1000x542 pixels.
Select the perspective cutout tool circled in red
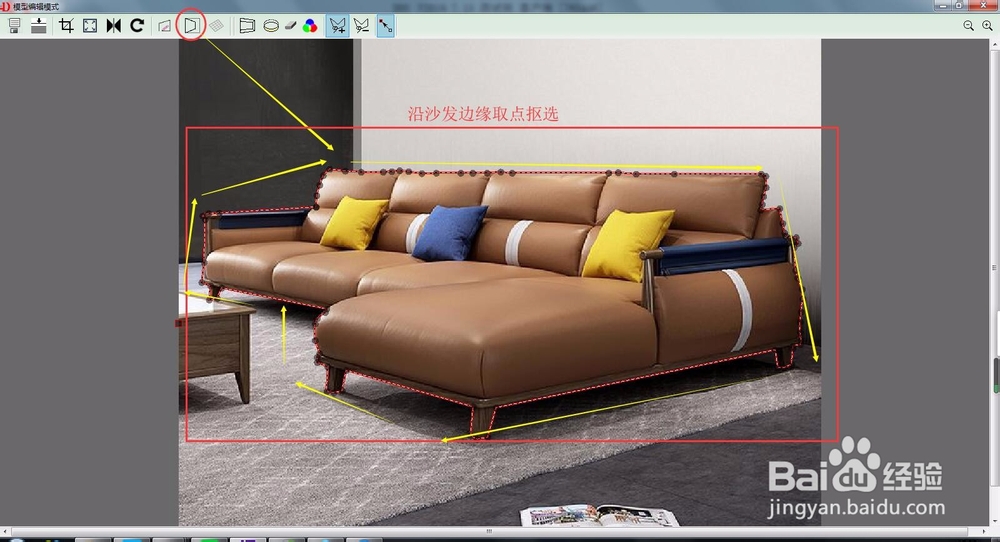191,26
